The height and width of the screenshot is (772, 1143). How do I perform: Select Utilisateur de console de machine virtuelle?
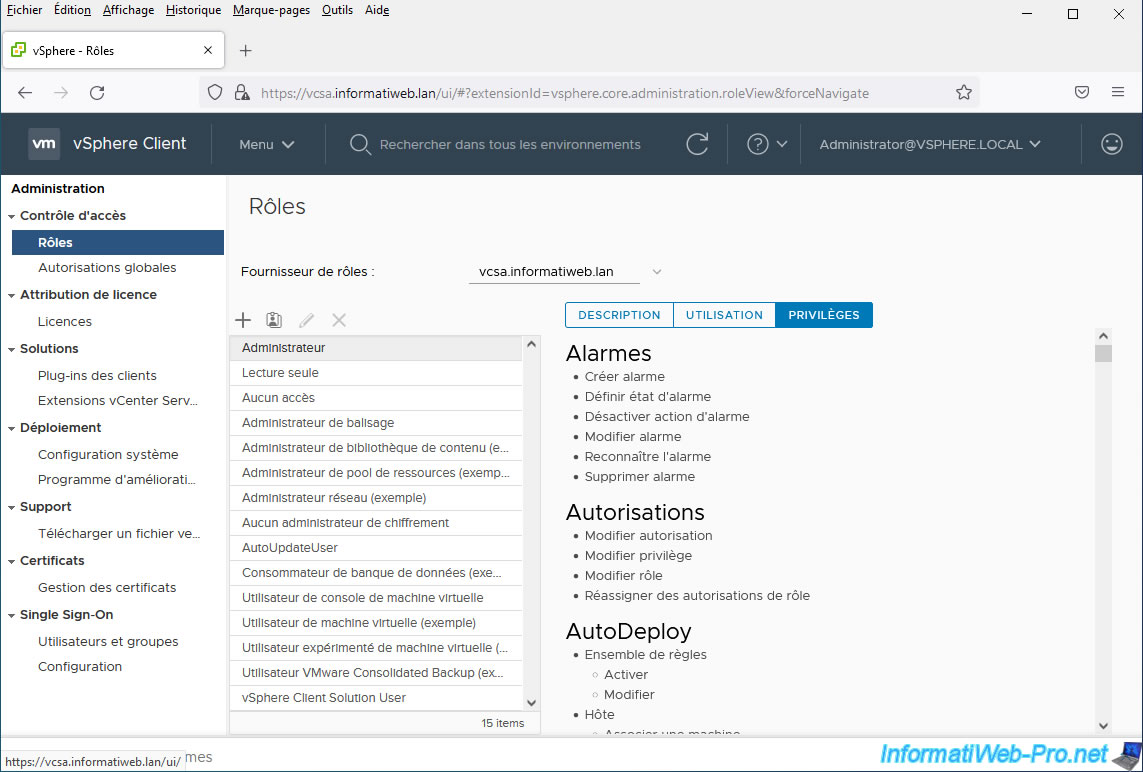[376, 598]
